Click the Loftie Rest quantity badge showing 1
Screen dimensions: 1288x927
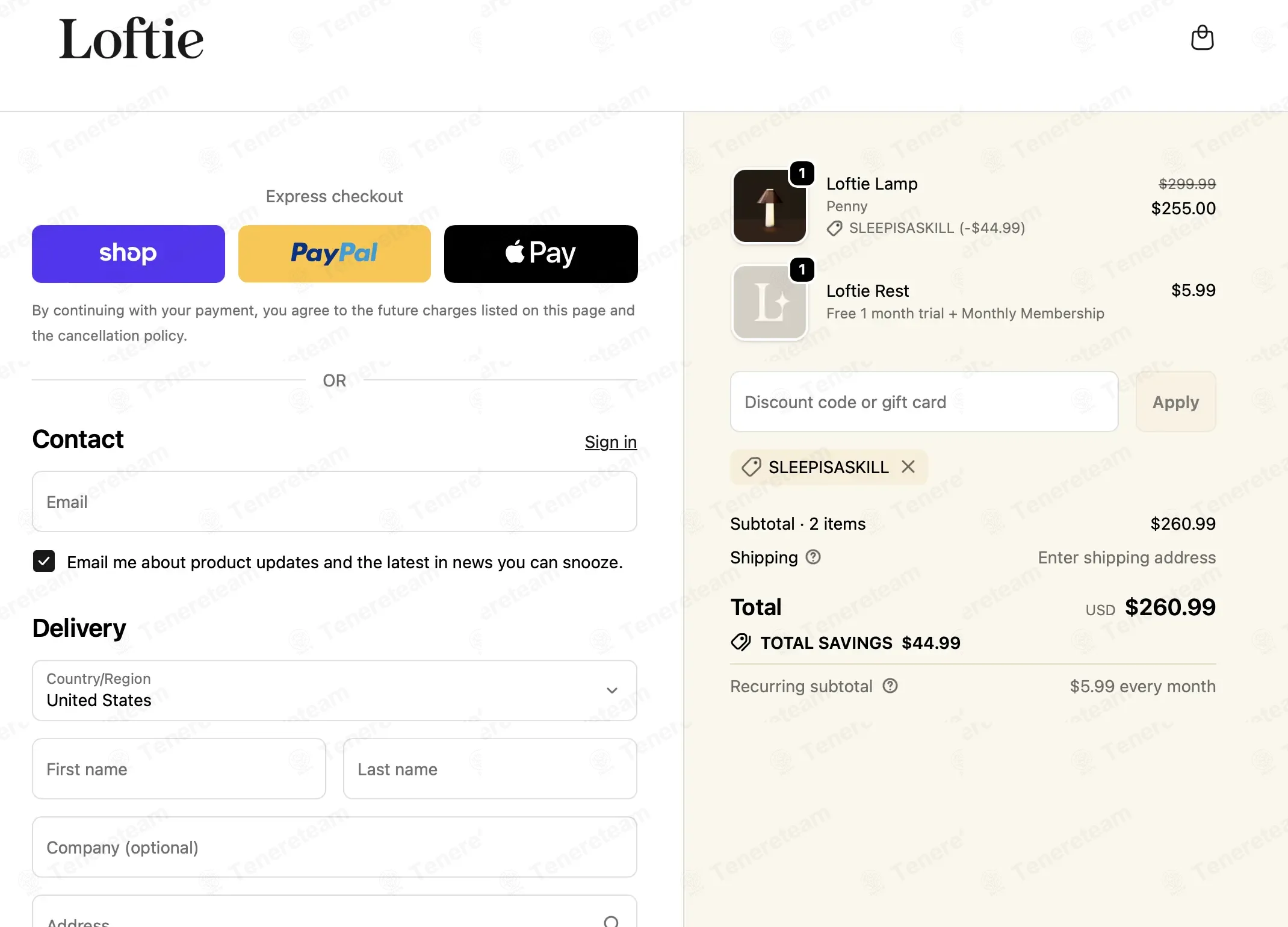pos(802,270)
